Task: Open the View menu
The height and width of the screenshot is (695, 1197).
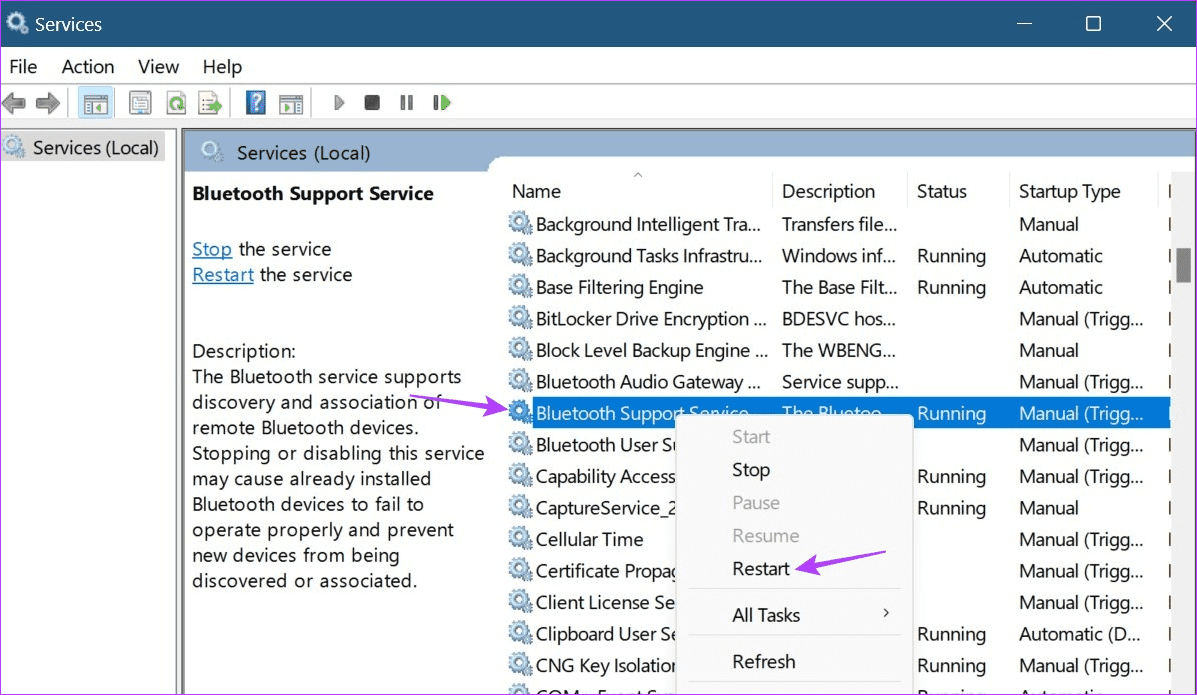Action: tap(158, 67)
